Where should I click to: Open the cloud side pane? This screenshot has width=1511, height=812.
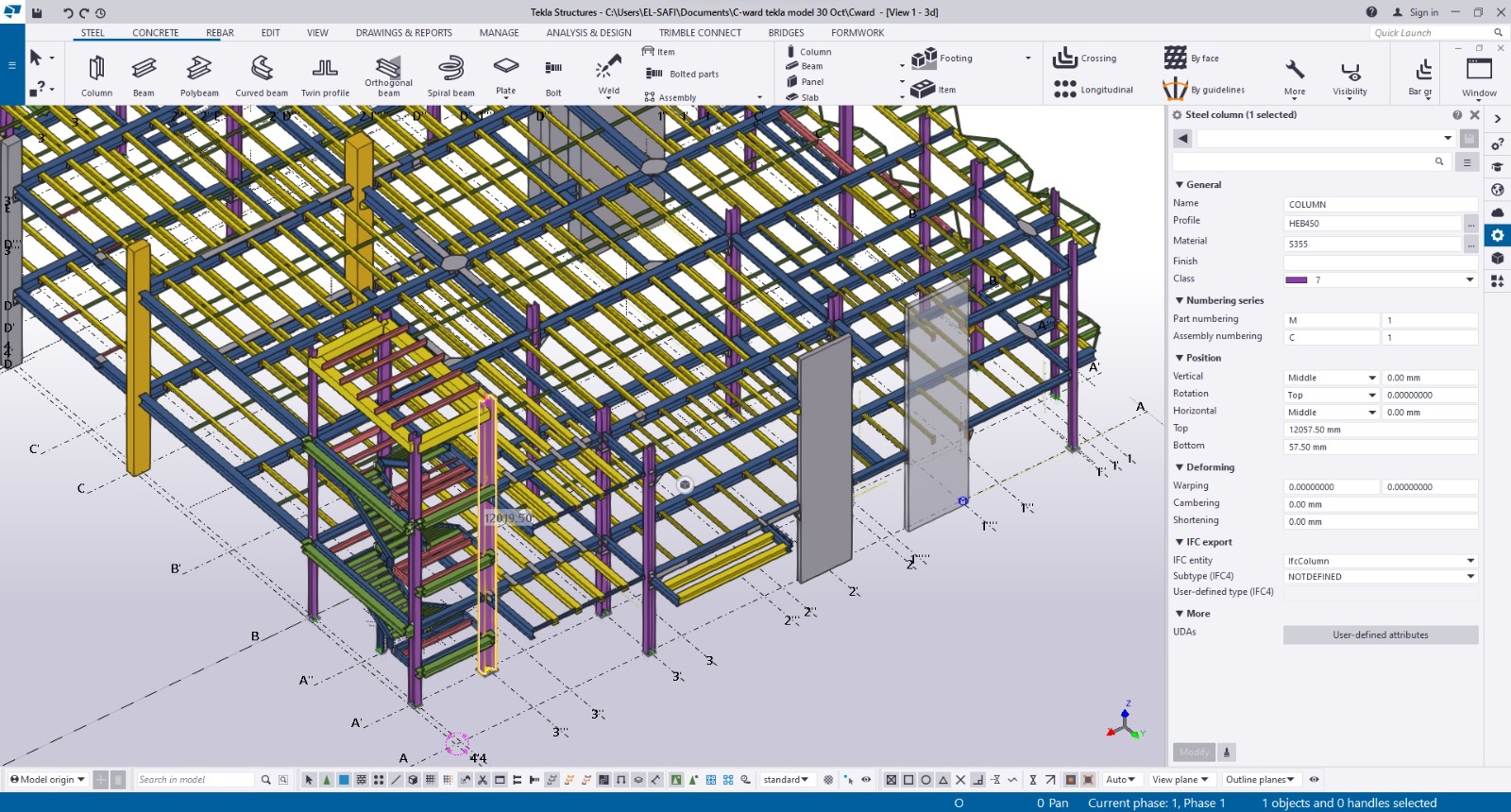[x=1498, y=212]
